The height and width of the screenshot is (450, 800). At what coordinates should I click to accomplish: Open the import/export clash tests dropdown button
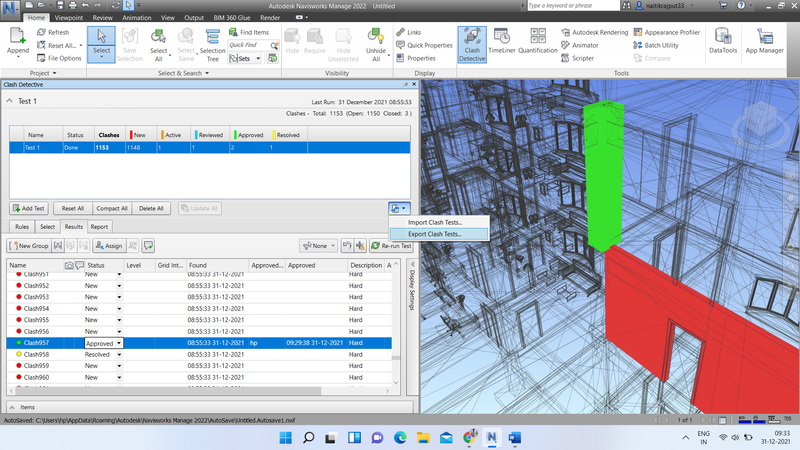tap(399, 208)
